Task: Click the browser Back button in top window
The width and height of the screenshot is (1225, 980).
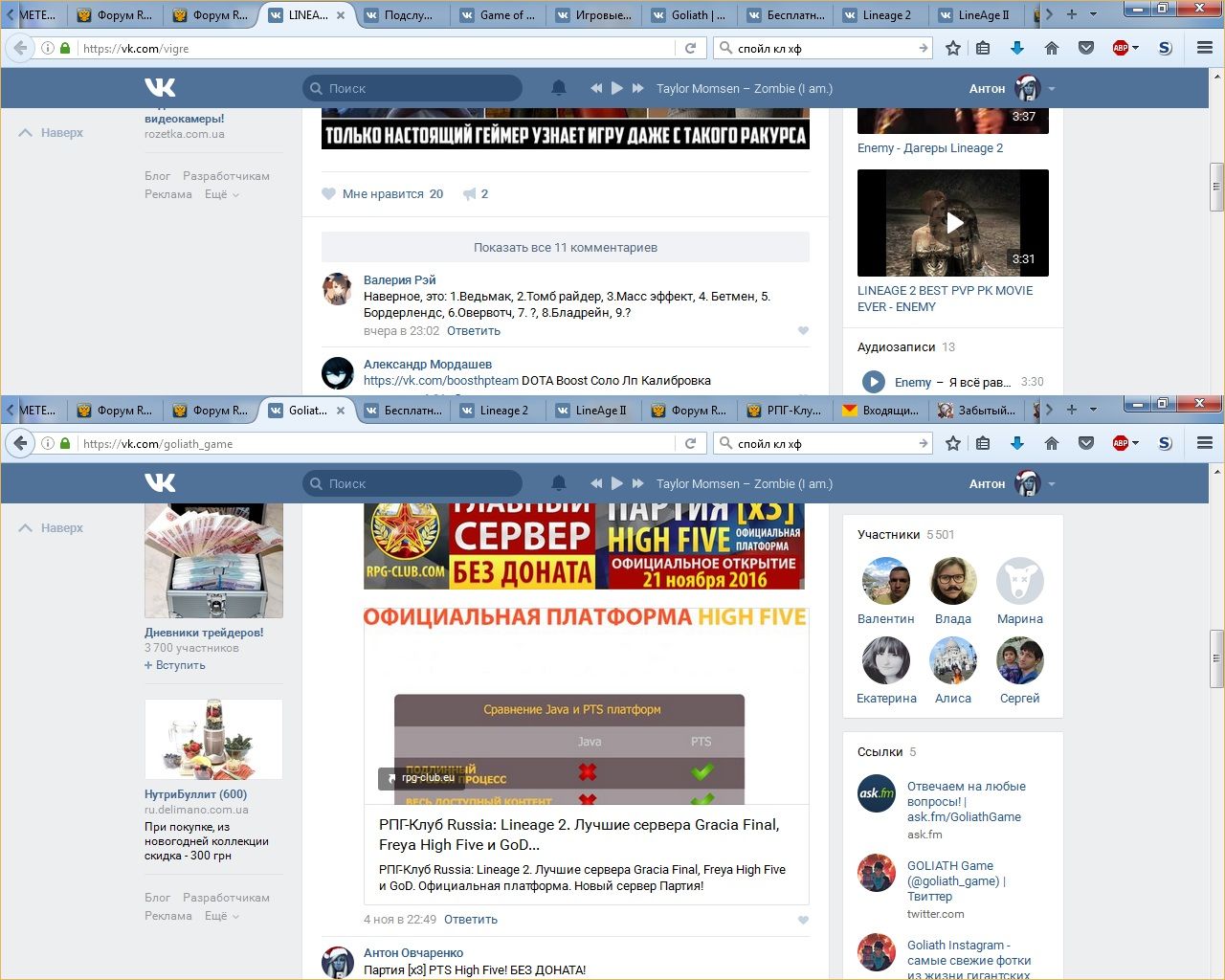Action: coord(20,48)
